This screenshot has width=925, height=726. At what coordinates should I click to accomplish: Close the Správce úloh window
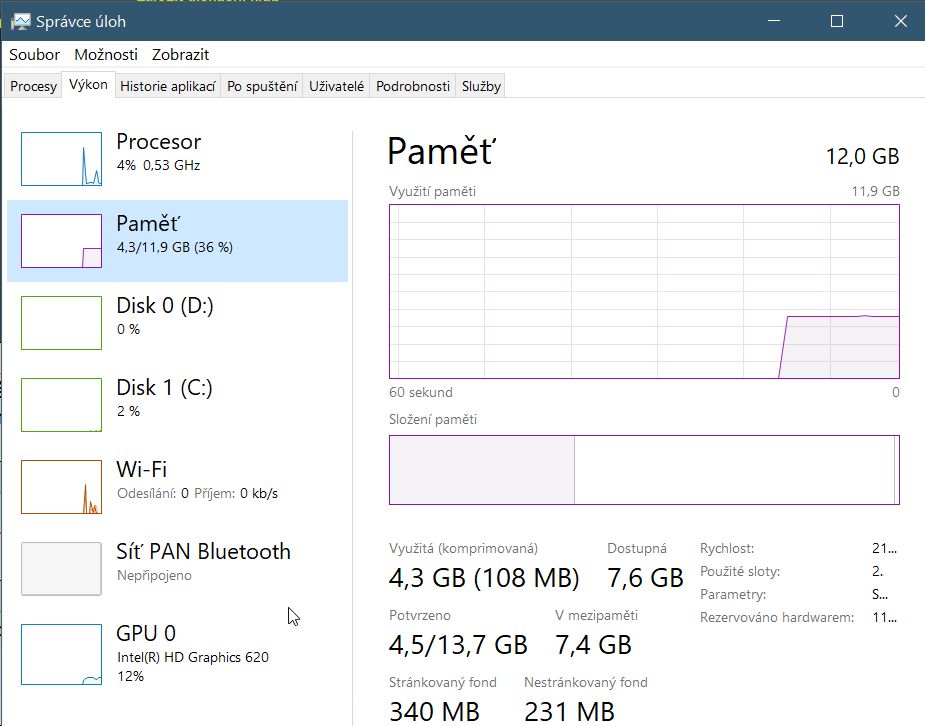(x=900, y=21)
